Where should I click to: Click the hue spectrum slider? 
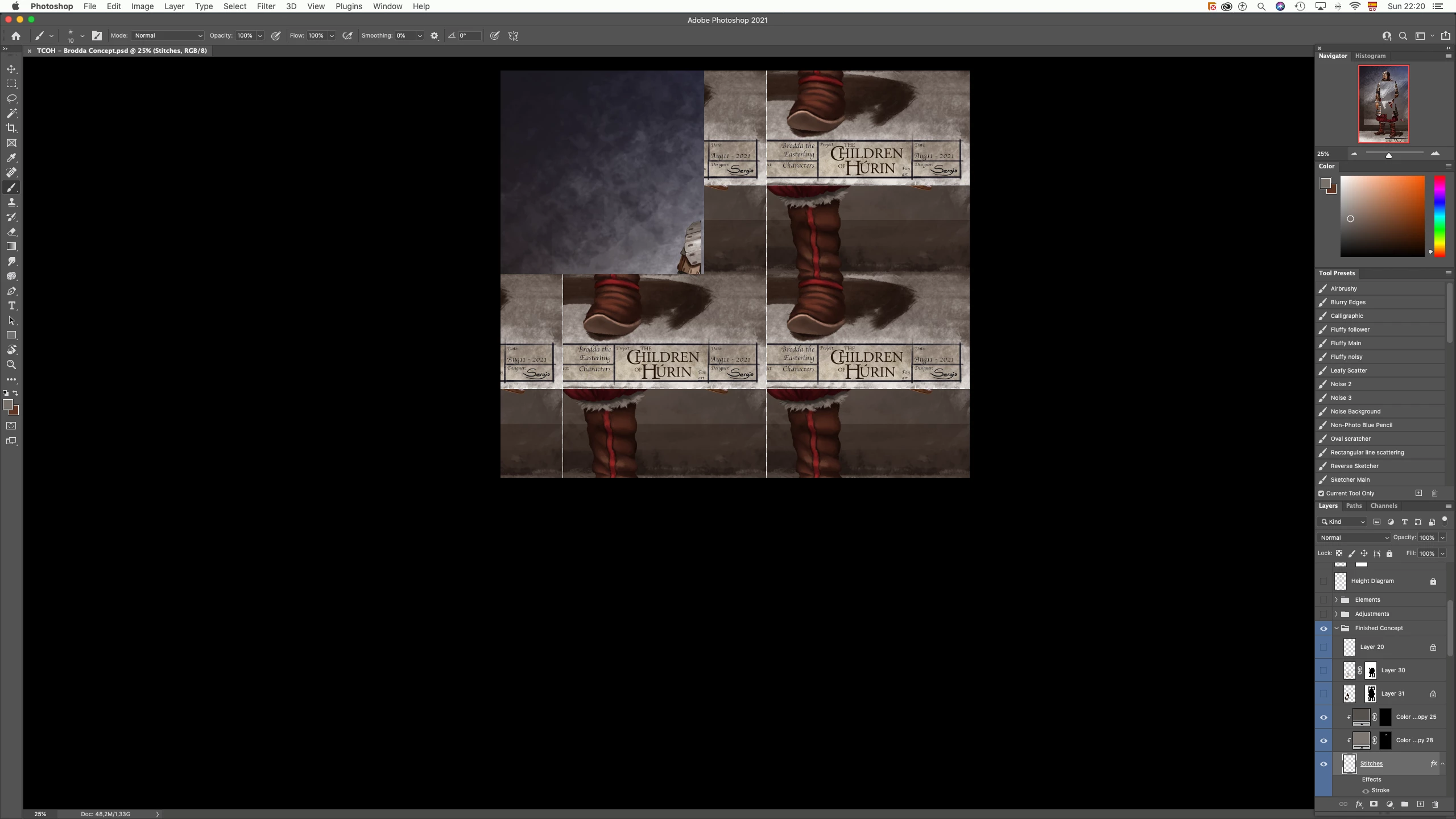click(x=1440, y=216)
